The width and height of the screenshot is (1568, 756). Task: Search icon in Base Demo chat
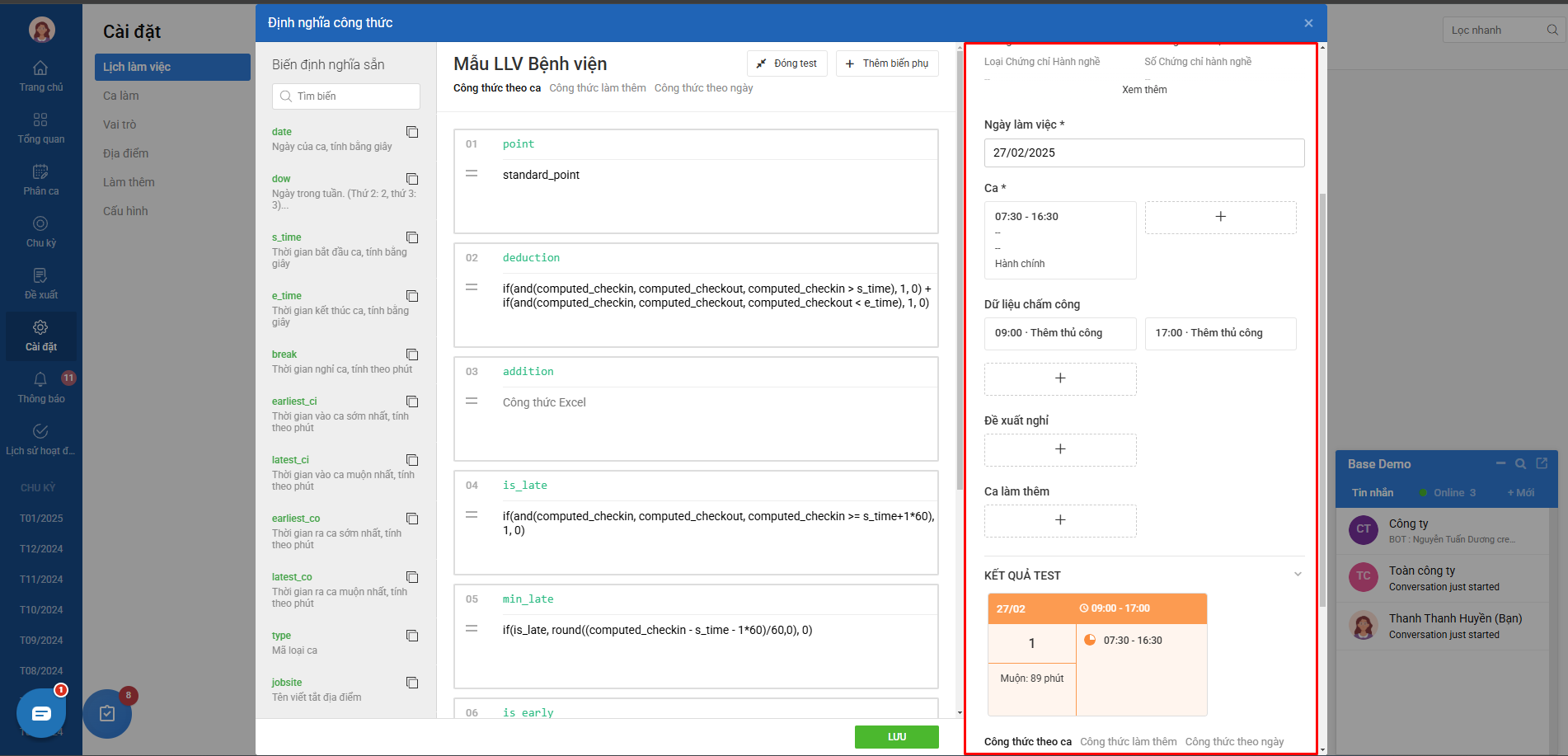tap(1521, 463)
